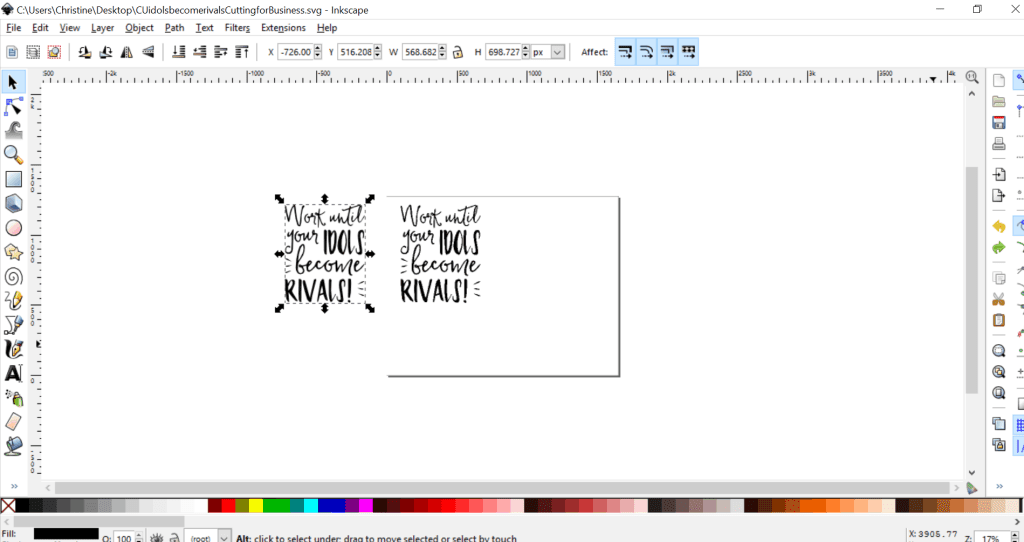
Task: Click the zoom percentage field
Action: pyautogui.click(x=990, y=538)
